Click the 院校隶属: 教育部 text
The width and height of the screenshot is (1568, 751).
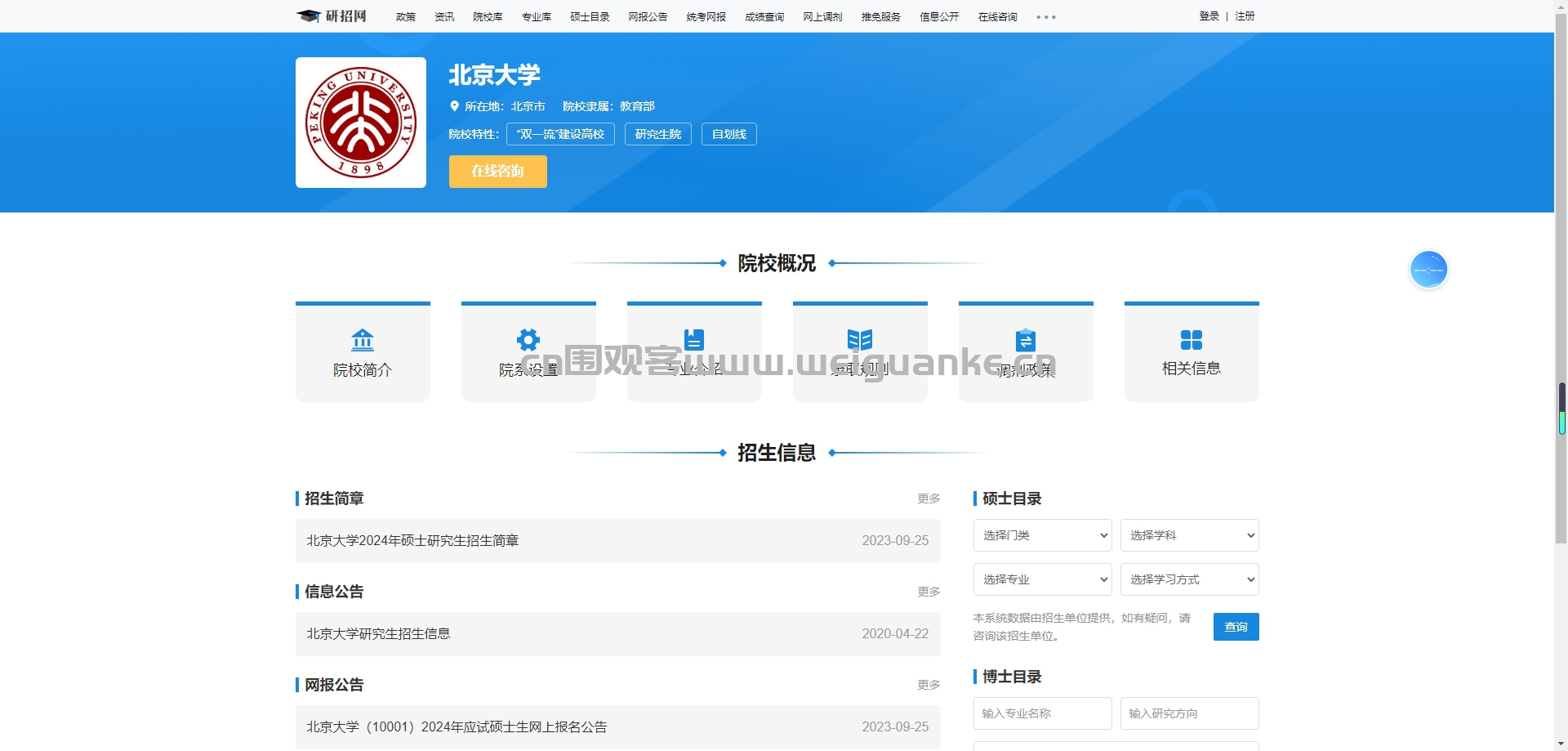point(608,106)
